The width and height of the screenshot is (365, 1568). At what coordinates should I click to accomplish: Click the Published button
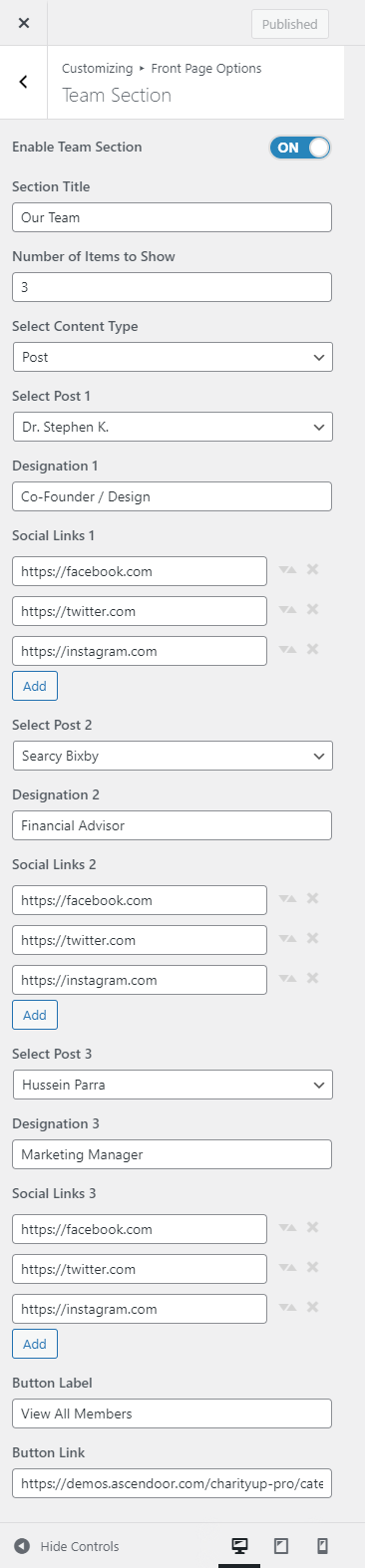click(x=290, y=24)
